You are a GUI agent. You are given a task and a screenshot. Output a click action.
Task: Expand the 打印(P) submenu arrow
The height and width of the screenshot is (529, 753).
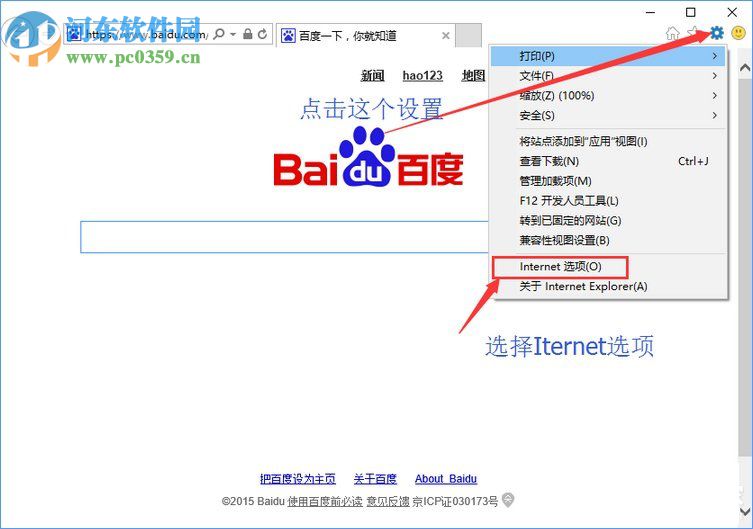715,56
